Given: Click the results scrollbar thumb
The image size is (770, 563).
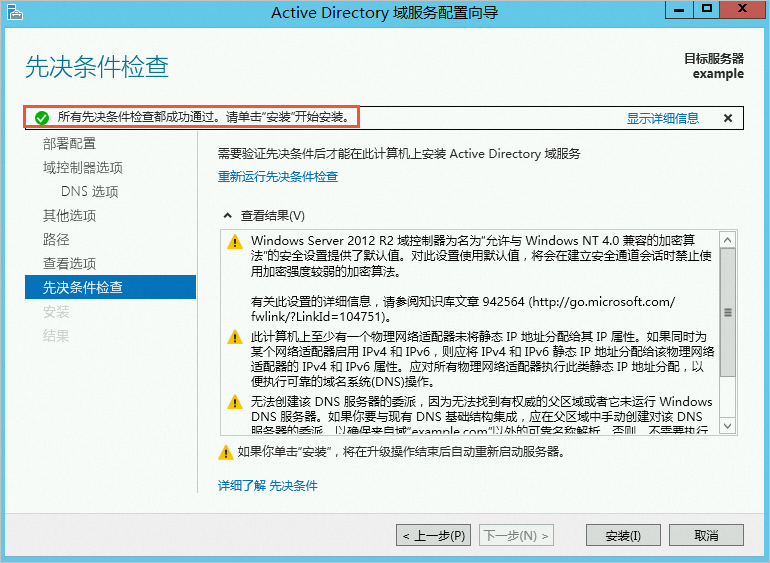Looking at the screenshot, I should coord(728,312).
